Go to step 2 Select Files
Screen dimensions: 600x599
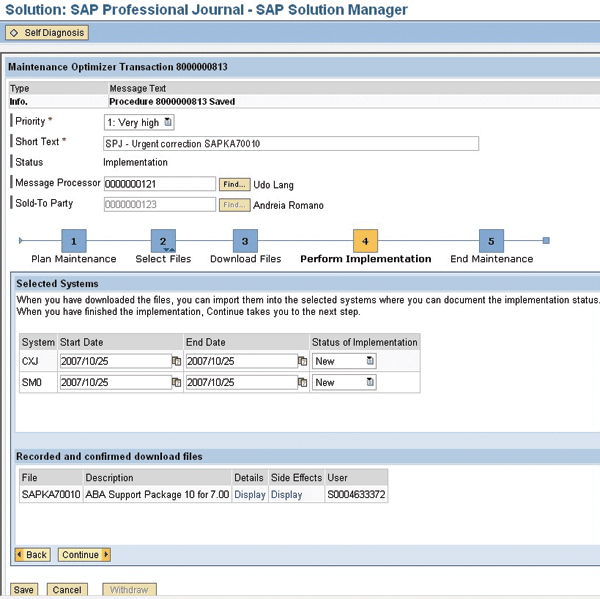[163, 241]
